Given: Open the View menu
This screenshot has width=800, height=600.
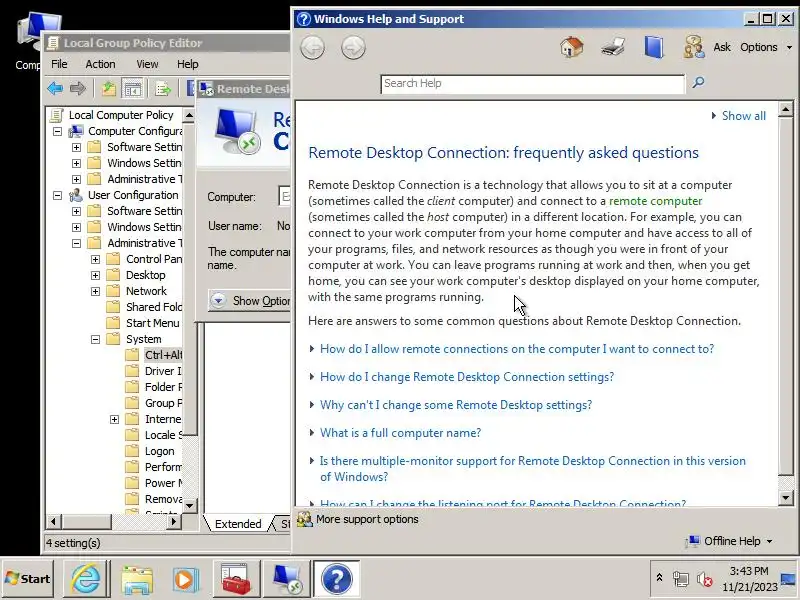Looking at the screenshot, I should [x=147, y=64].
